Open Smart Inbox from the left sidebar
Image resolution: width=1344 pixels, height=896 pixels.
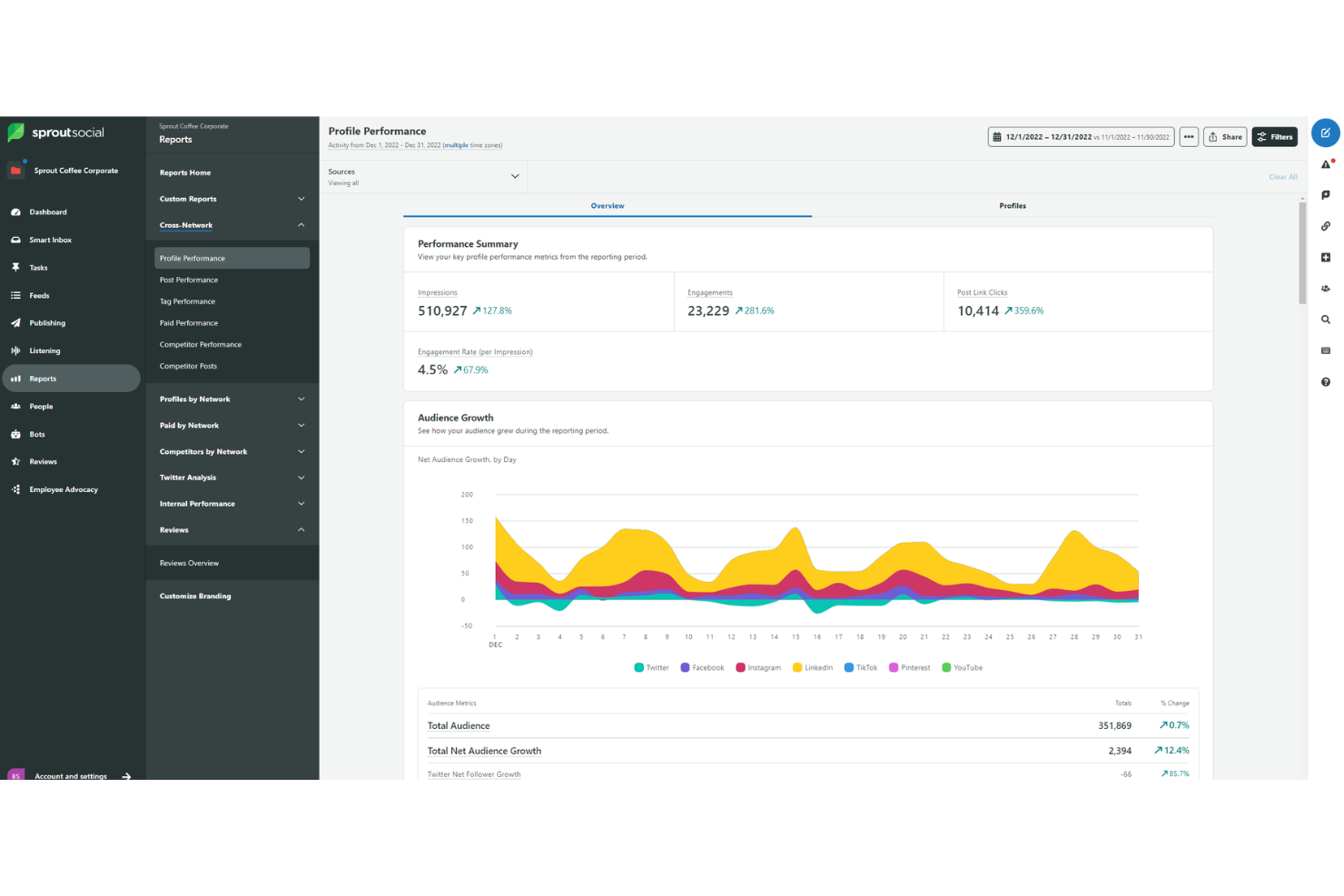pyautogui.click(x=50, y=239)
